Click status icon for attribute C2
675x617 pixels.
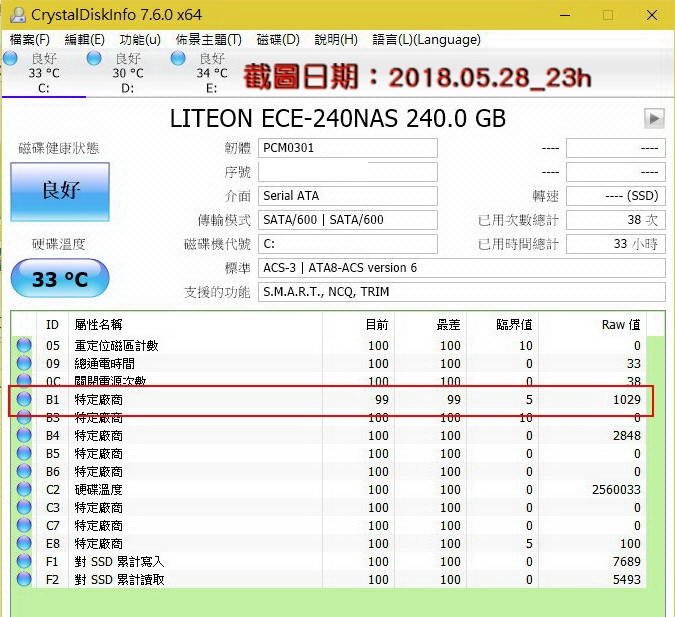click(24, 490)
